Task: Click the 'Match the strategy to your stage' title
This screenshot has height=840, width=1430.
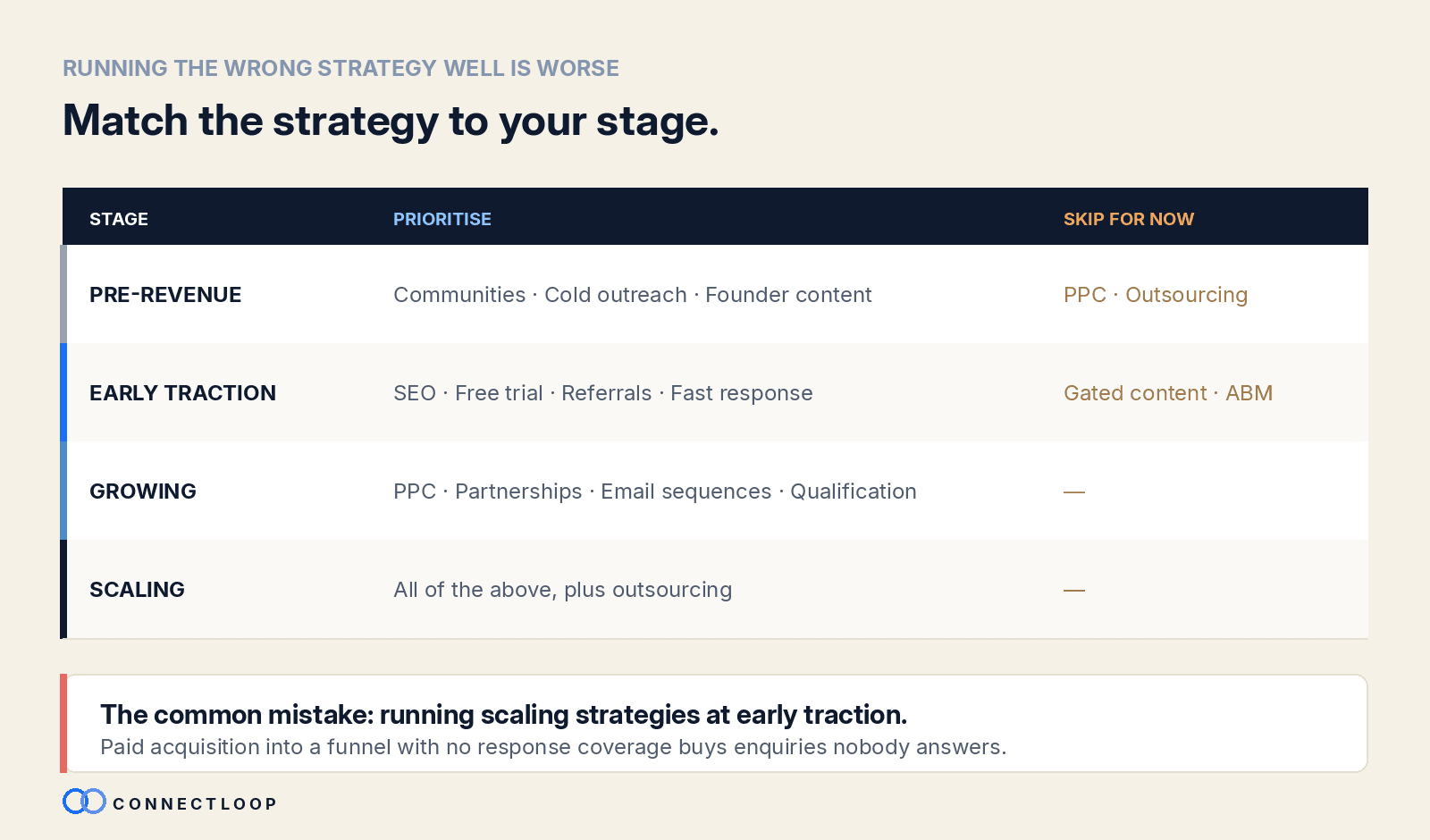Action: pos(391,122)
